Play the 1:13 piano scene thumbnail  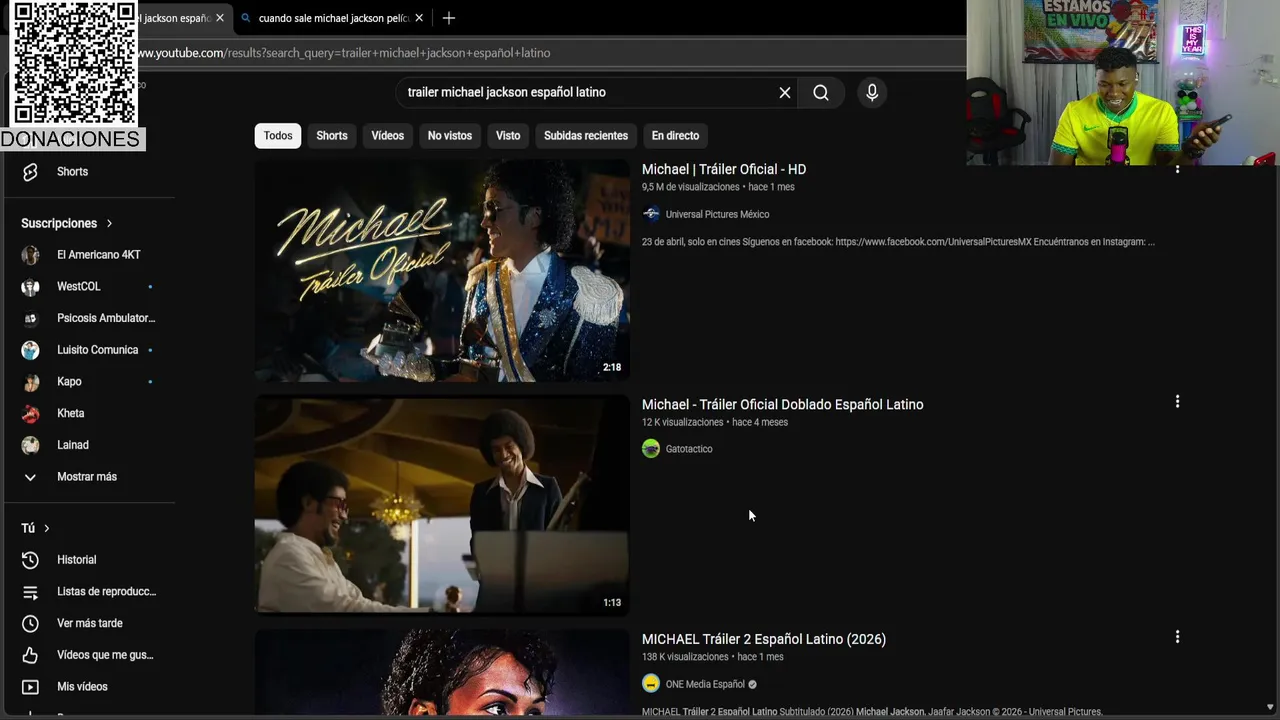coord(442,504)
